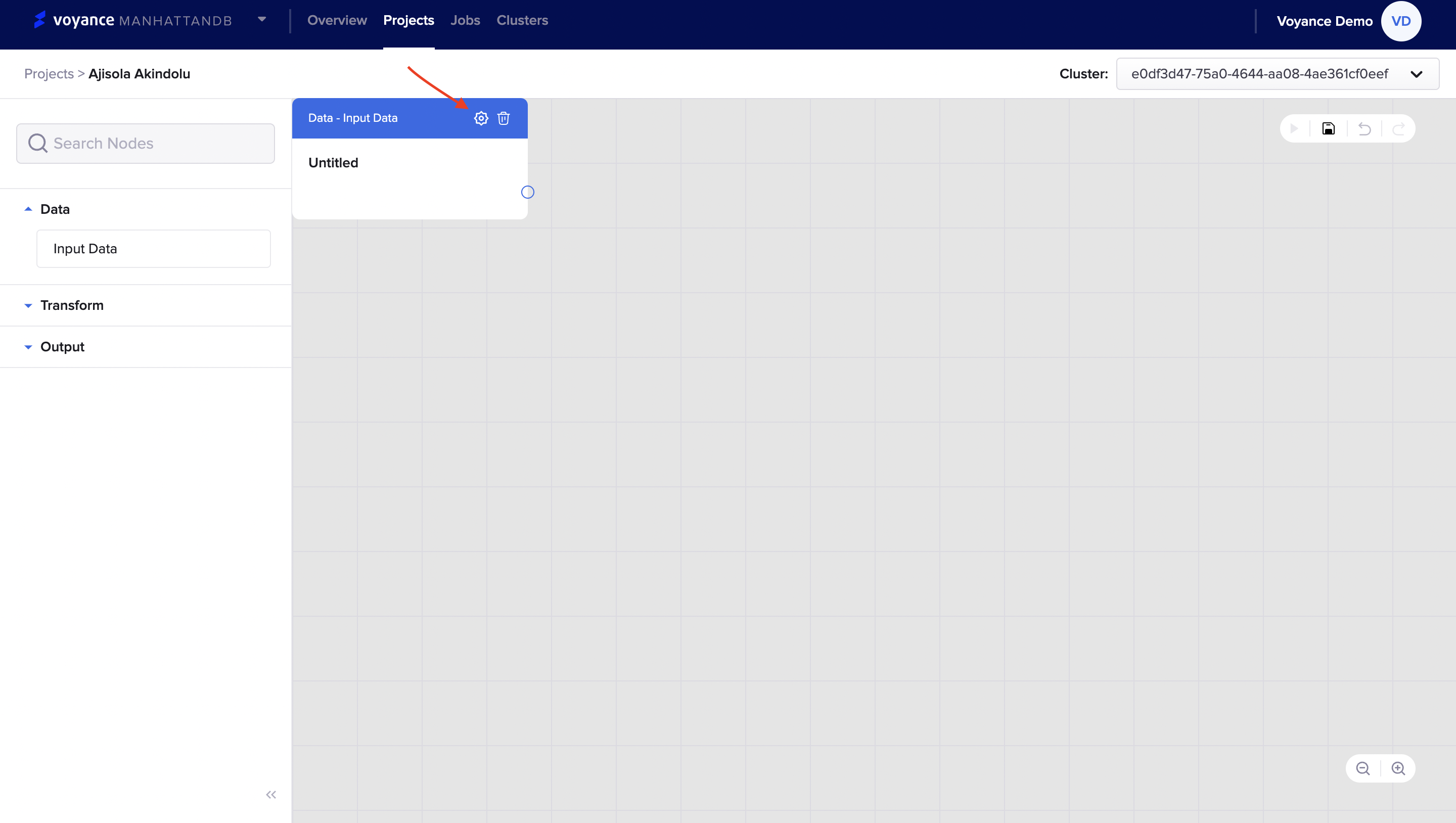Zoom out of the canvas
Screen dimensions: 1456x823
coord(1363,768)
